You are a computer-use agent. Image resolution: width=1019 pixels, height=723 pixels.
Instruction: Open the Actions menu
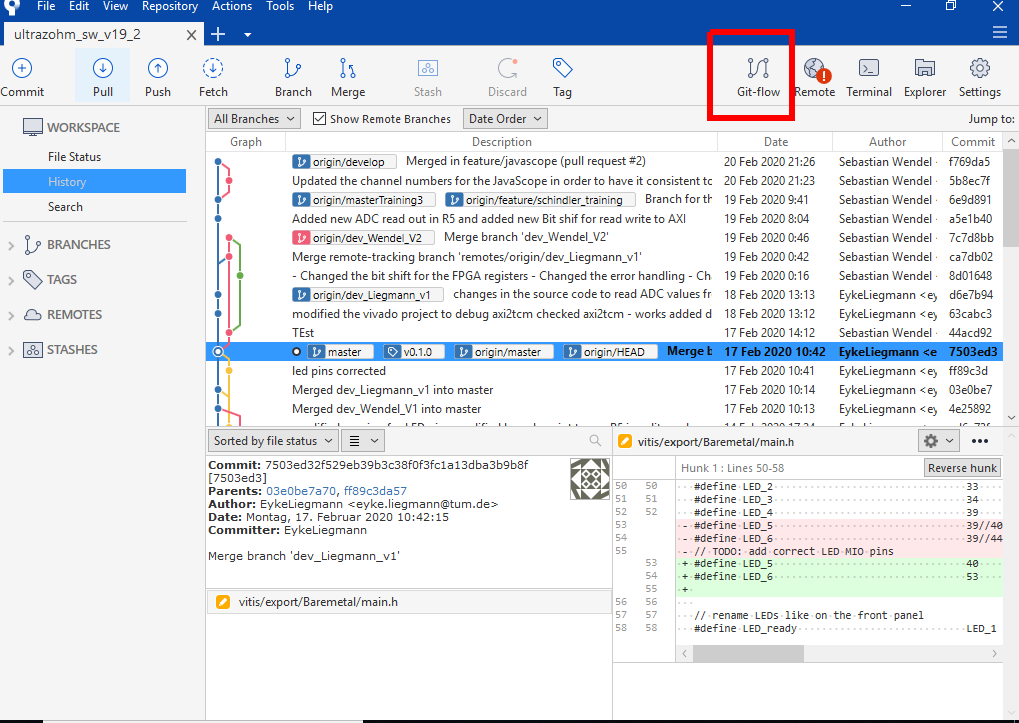click(232, 7)
